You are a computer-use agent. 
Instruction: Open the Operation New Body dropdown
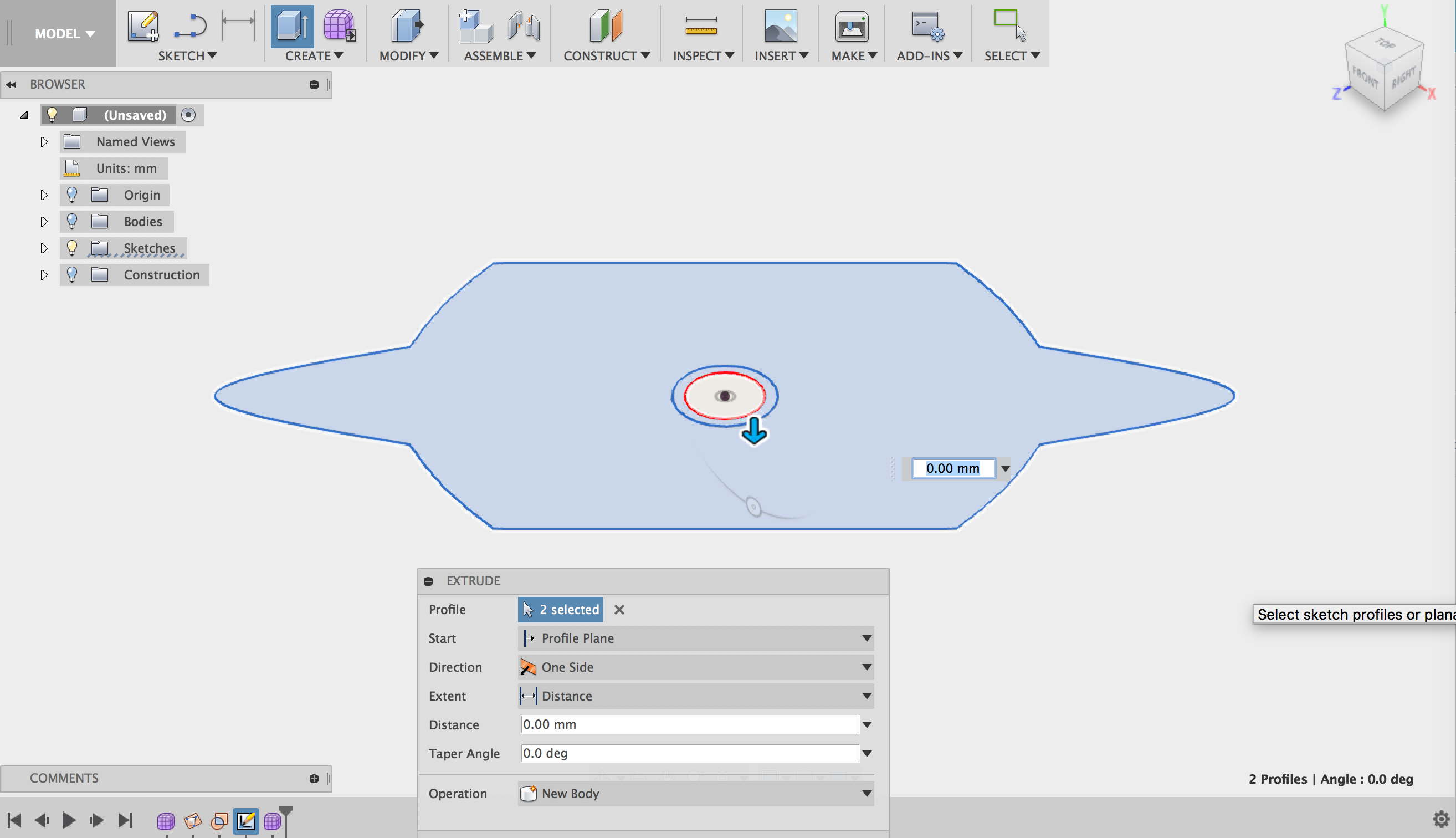[x=695, y=794]
